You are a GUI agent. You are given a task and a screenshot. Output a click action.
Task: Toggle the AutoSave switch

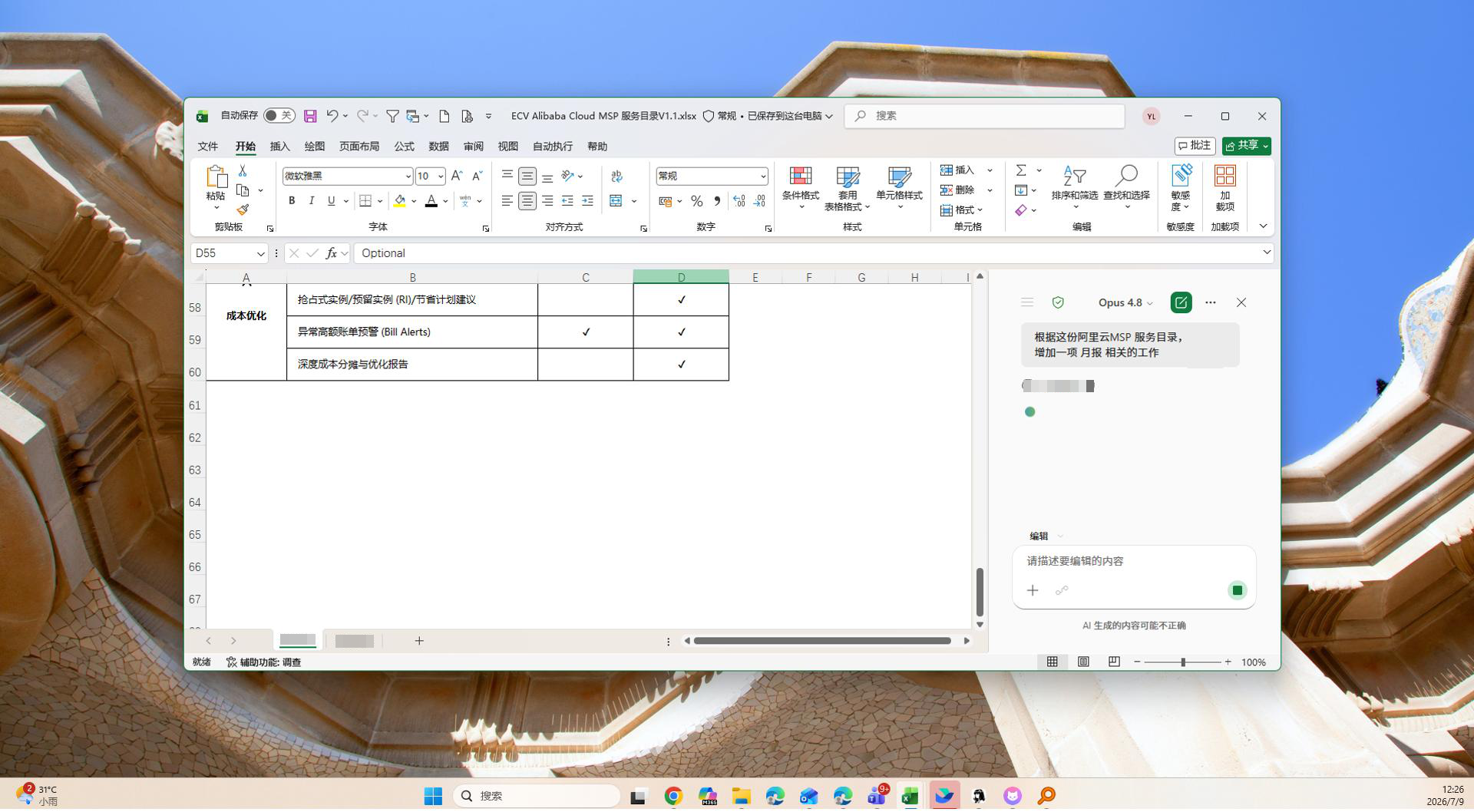pos(279,116)
